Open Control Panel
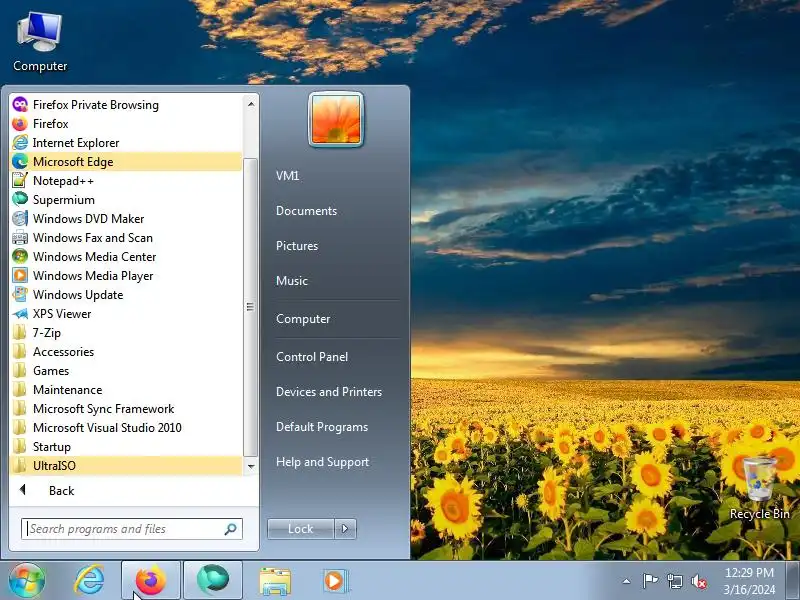 312,357
